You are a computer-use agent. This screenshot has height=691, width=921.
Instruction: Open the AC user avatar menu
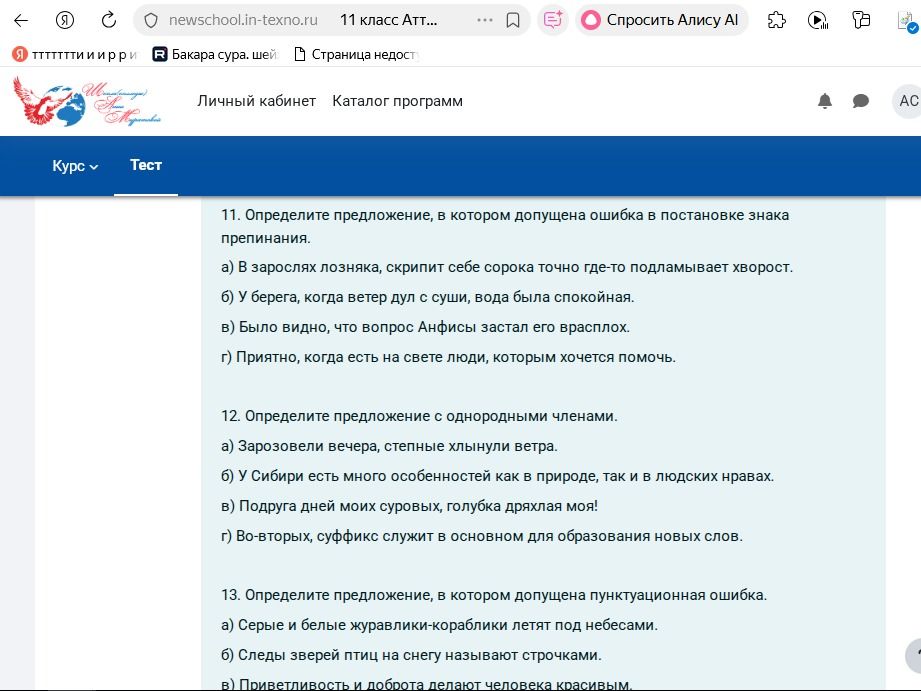(x=907, y=101)
